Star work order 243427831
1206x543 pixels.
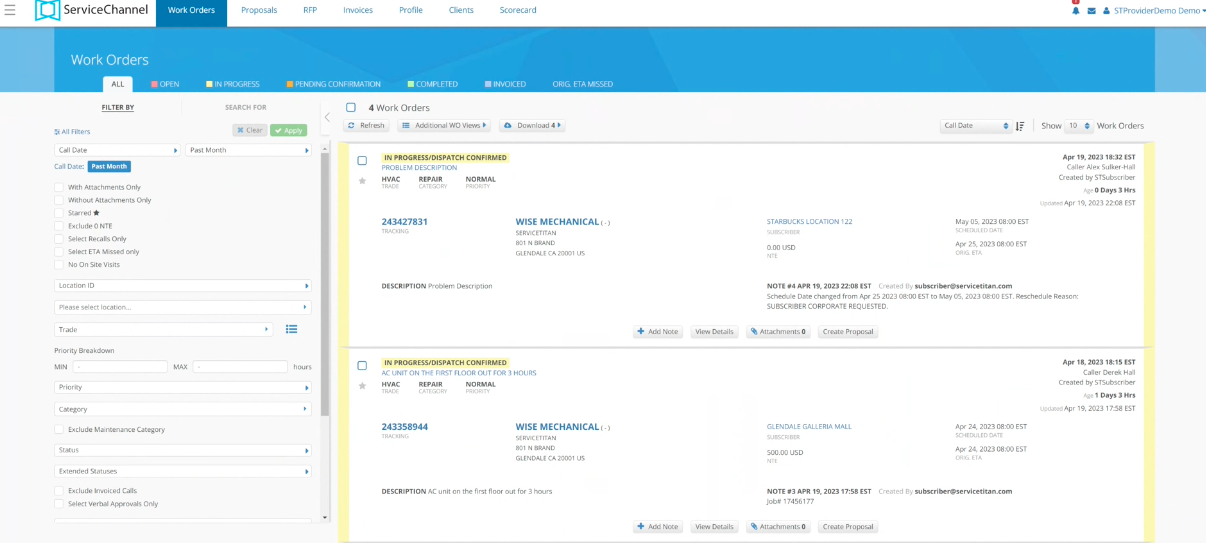tap(362, 181)
